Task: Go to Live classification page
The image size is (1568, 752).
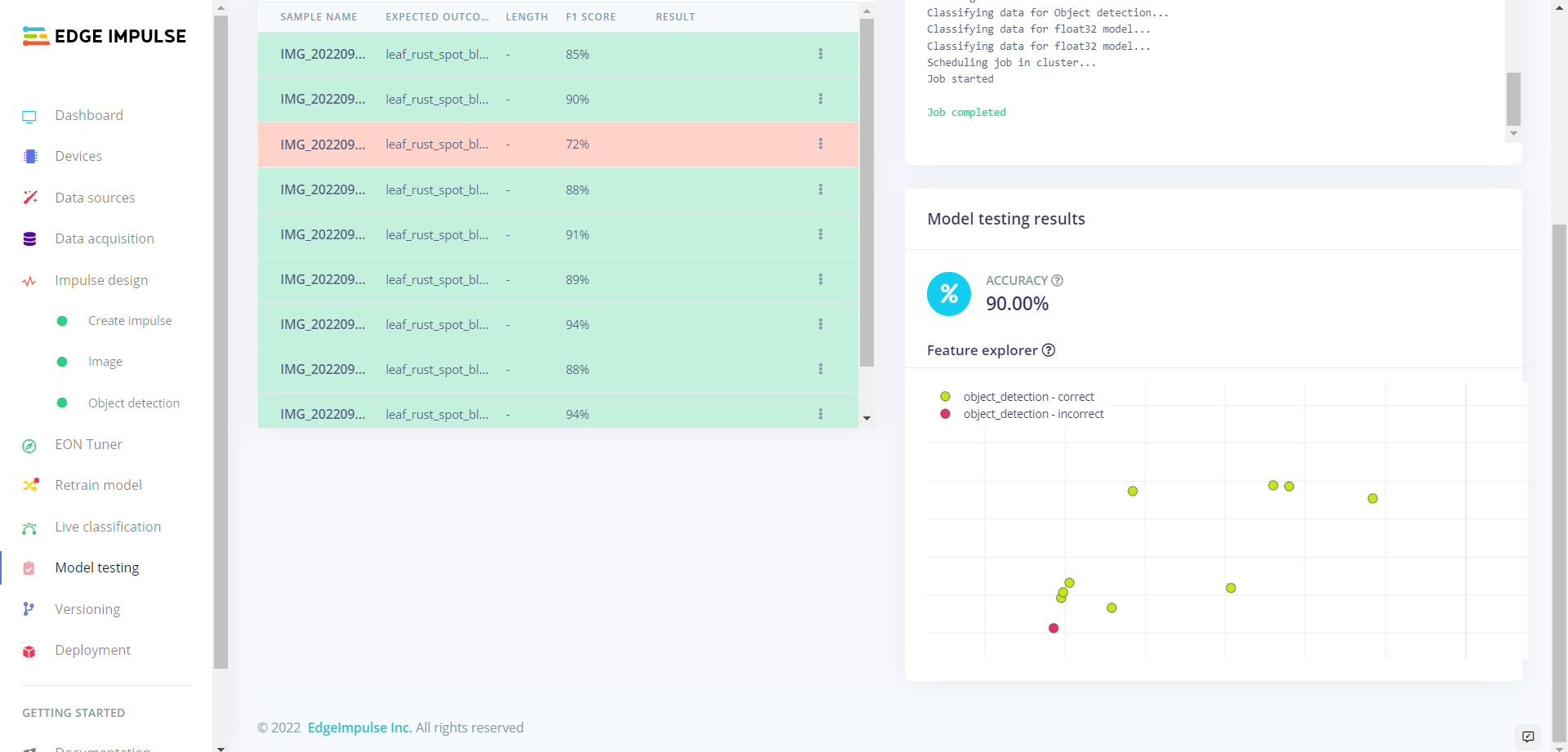Action: (108, 527)
